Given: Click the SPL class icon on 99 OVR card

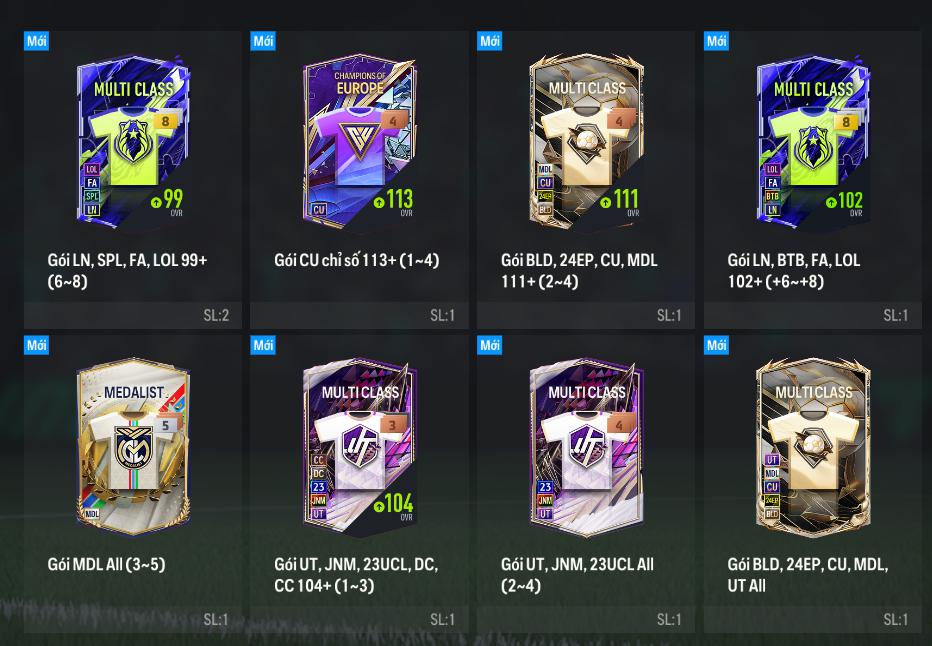Looking at the screenshot, I should (92, 196).
